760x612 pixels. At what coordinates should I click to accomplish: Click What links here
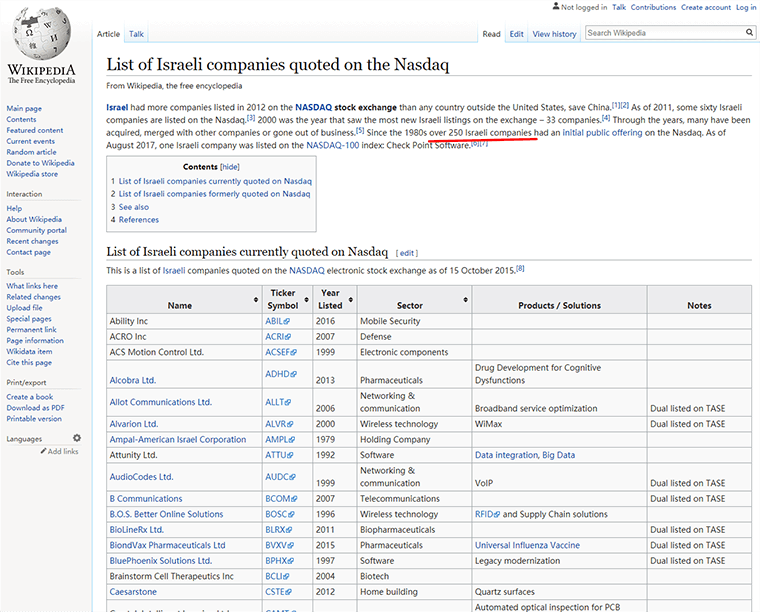32,286
